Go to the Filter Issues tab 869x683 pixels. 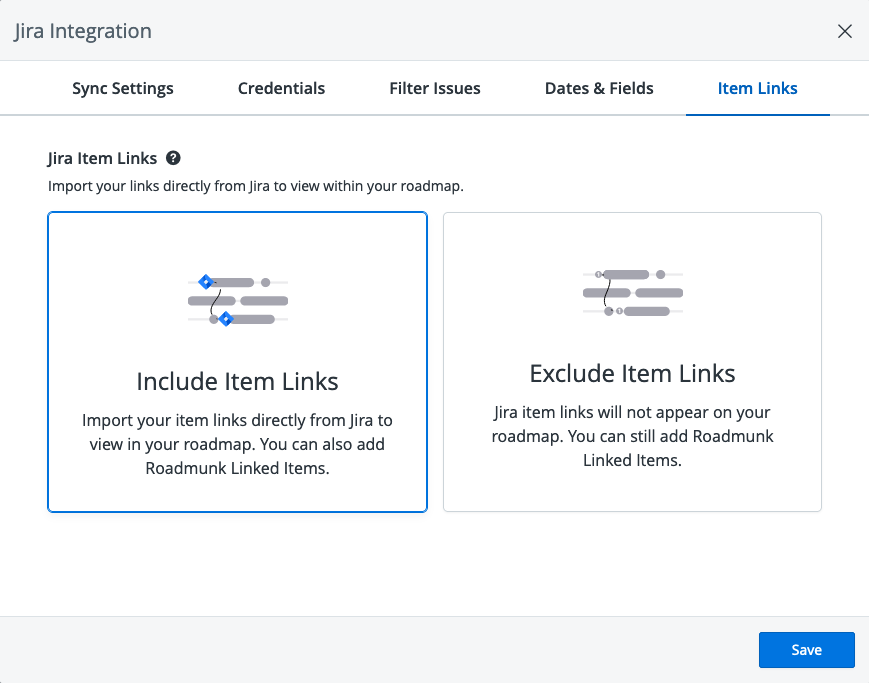point(435,88)
